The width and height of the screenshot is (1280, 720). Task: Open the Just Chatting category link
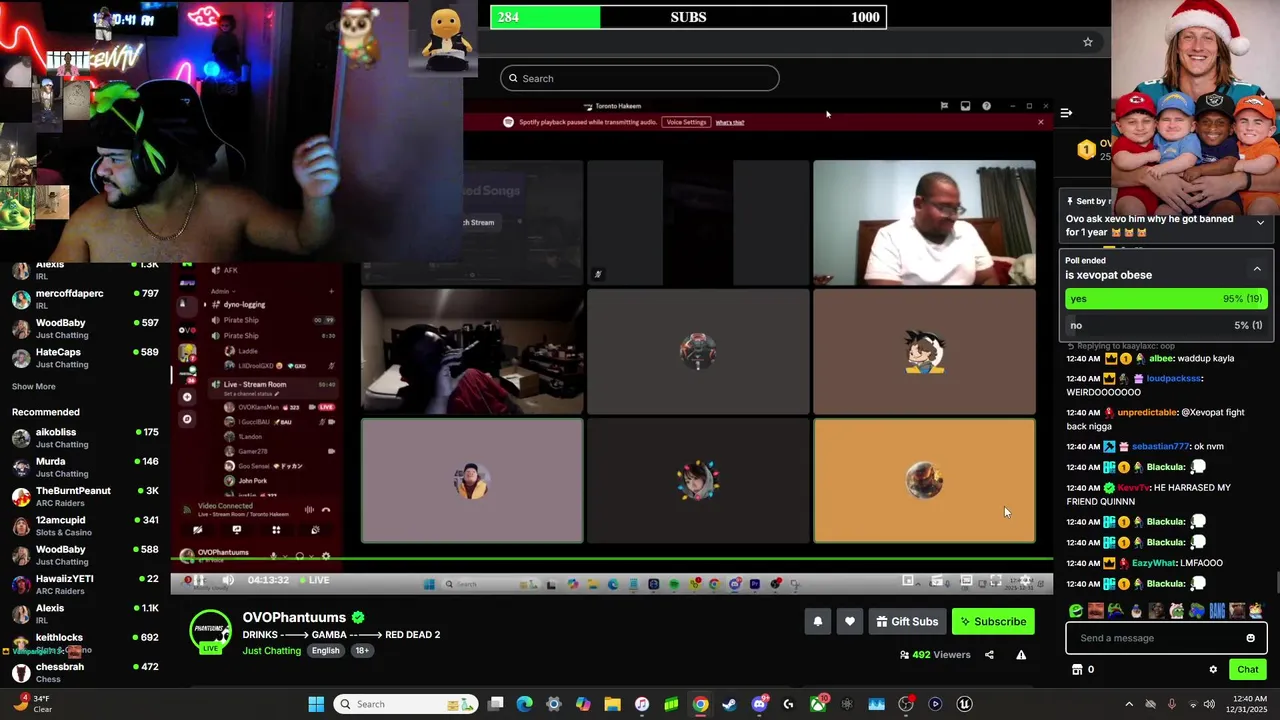pyautogui.click(x=271, y=651)
